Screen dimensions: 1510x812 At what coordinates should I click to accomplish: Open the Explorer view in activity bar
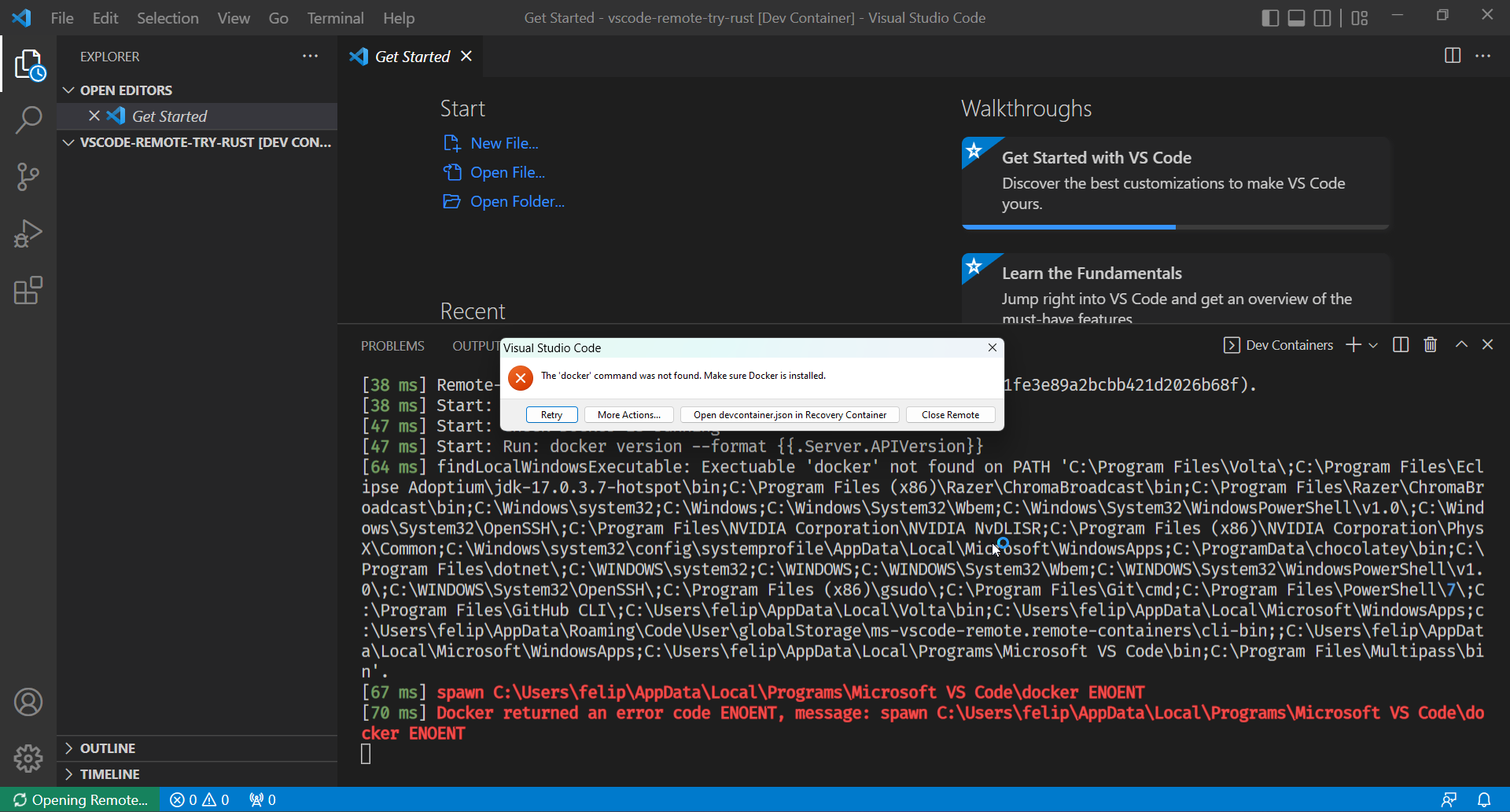[28, 64]
